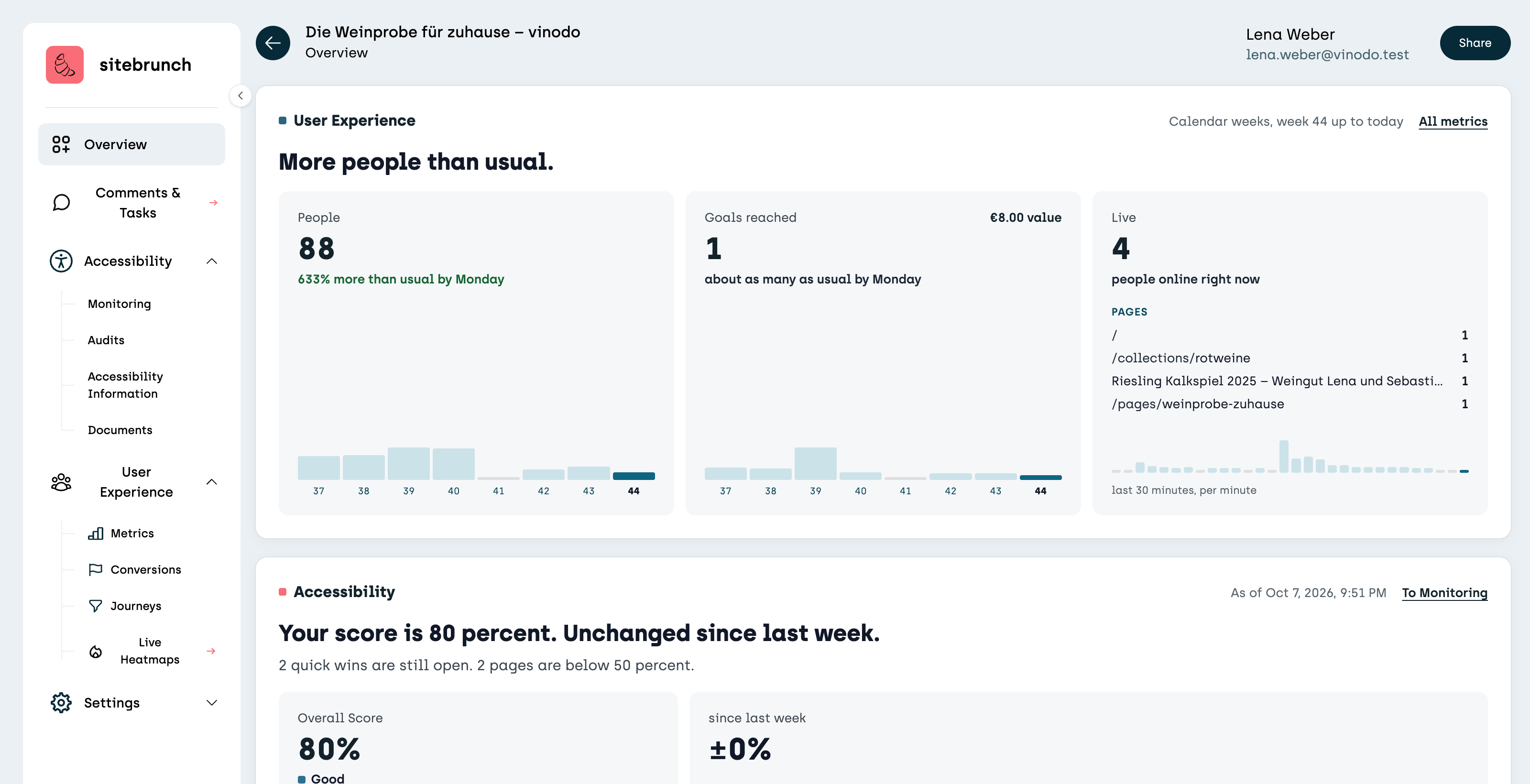Click 'people online right now' text

click(1186, 279)
